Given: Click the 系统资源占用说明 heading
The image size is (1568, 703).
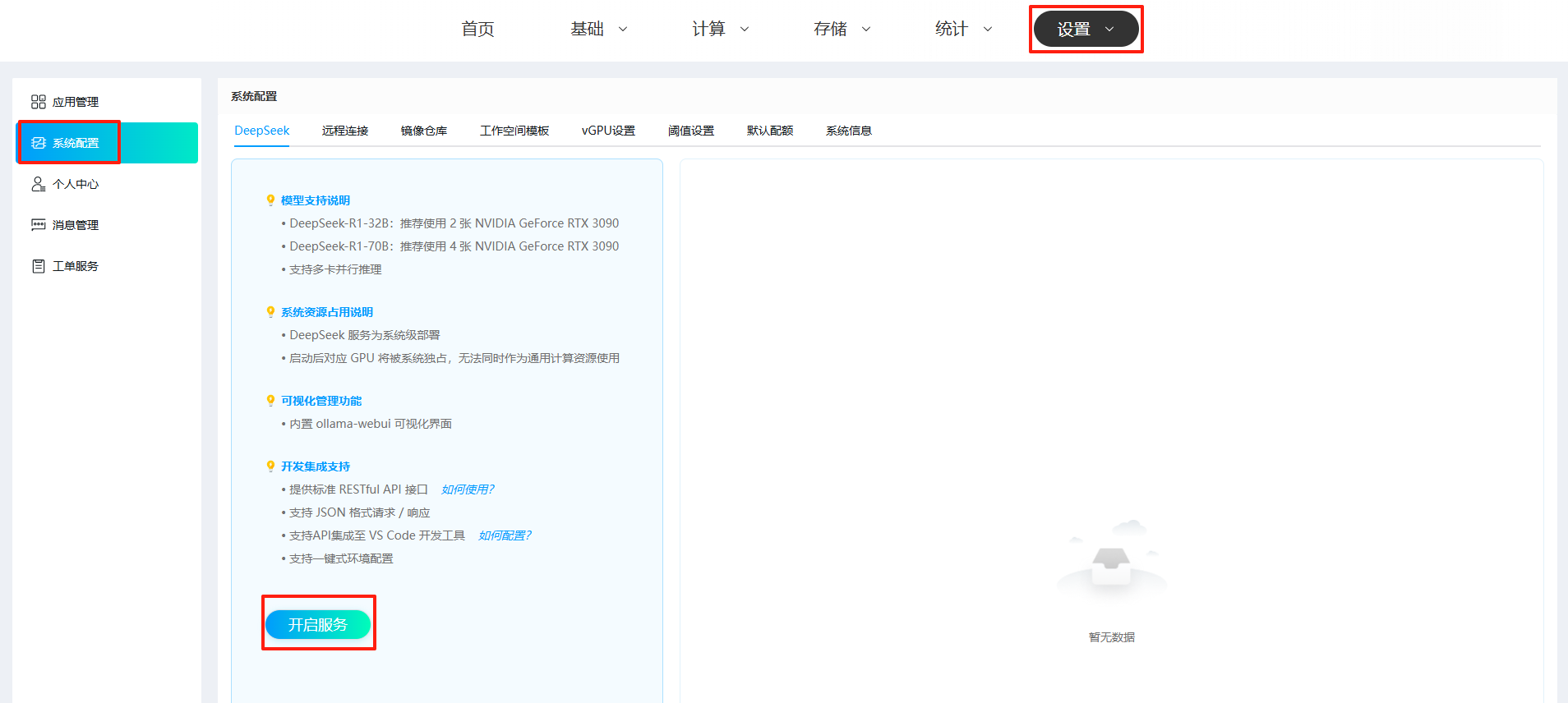Looking at the screenshot, I should 327,312.
